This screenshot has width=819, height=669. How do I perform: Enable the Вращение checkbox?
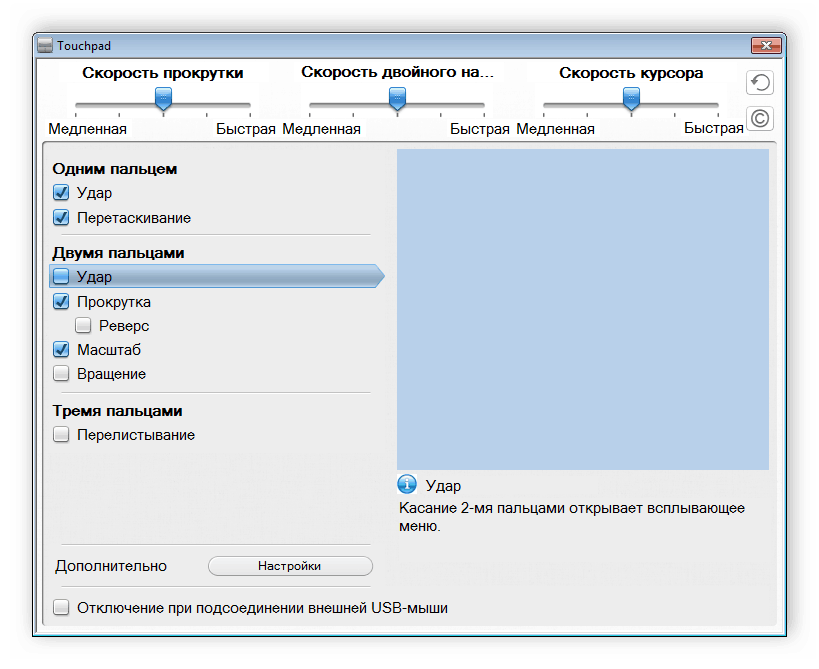click(61, 373)
